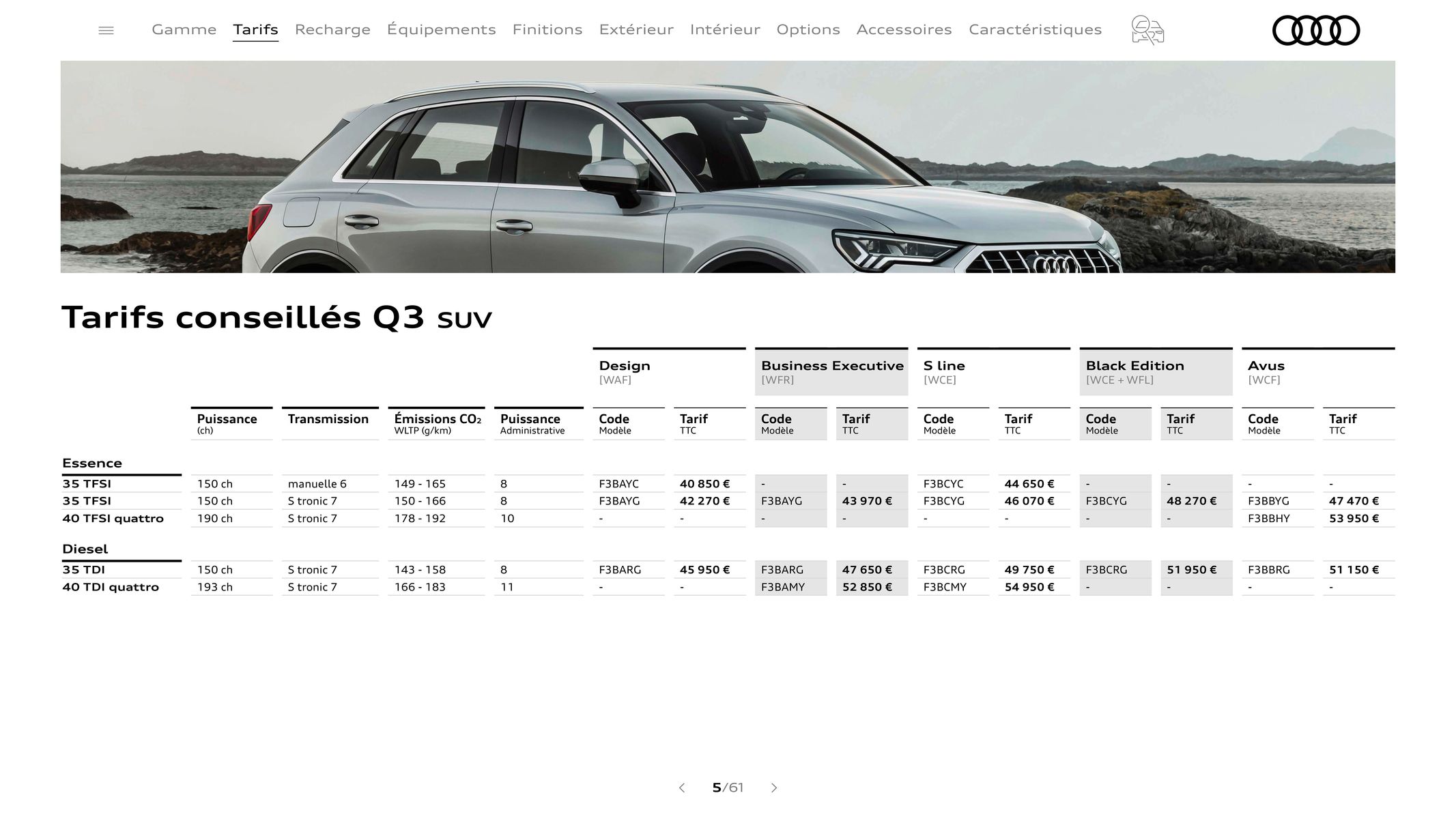The width and height of the screenshot is (1456, 819).
Task: Click the price 44 650 €
Action: coord(1029,484)
